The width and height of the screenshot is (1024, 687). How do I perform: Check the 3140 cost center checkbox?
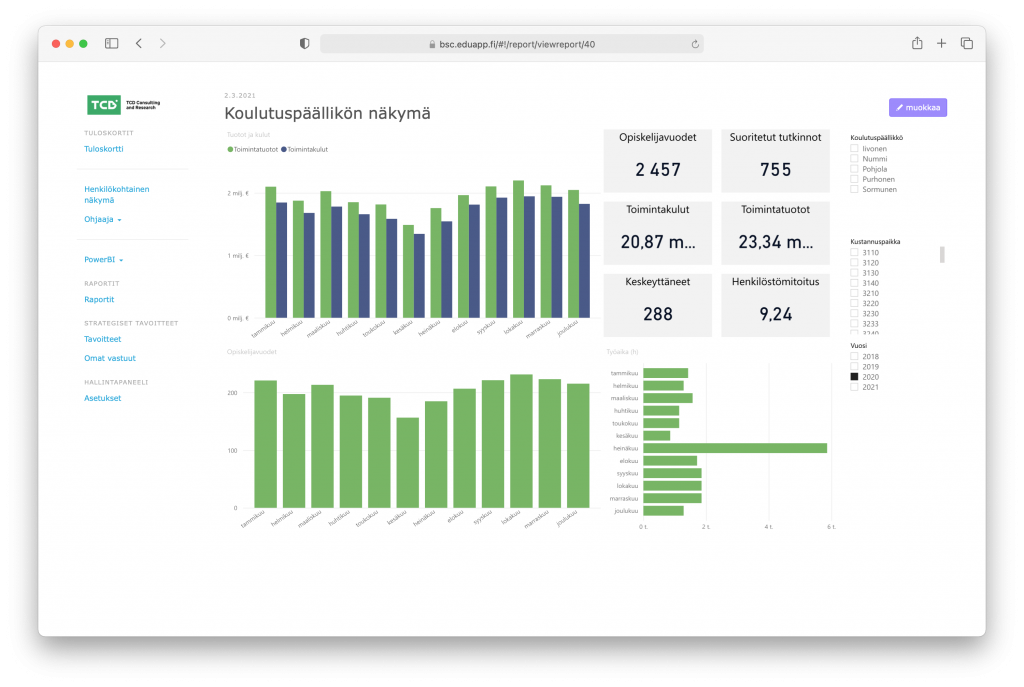click(x=854, y=283)
